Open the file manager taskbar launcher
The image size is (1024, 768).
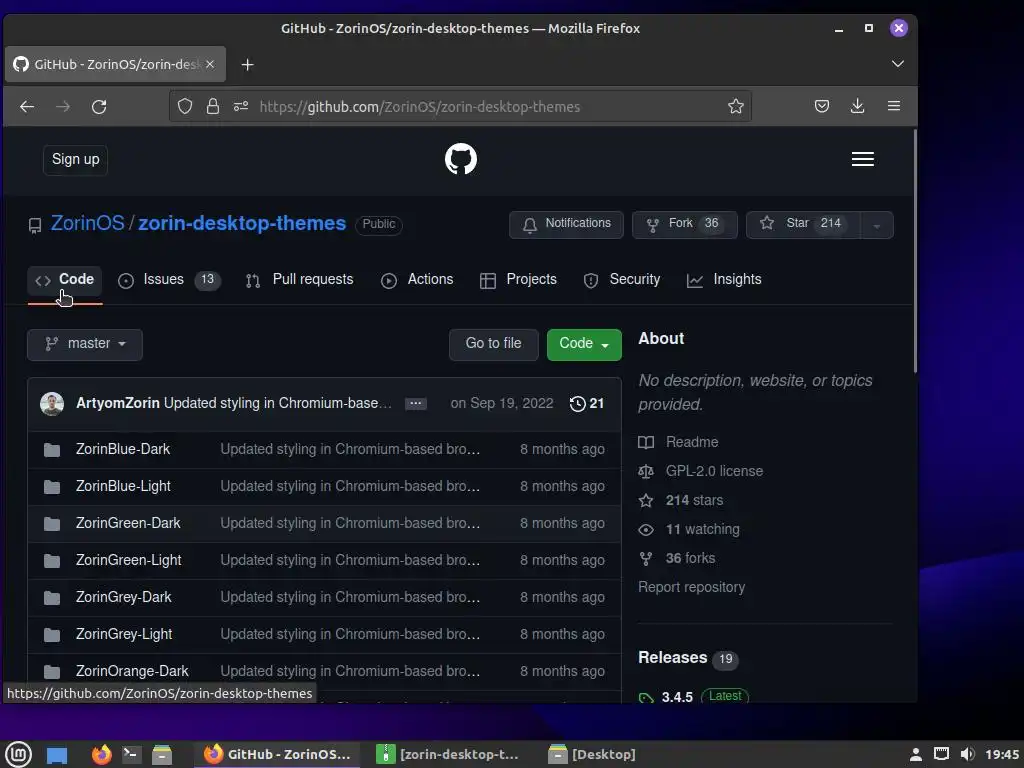[162, 754]
